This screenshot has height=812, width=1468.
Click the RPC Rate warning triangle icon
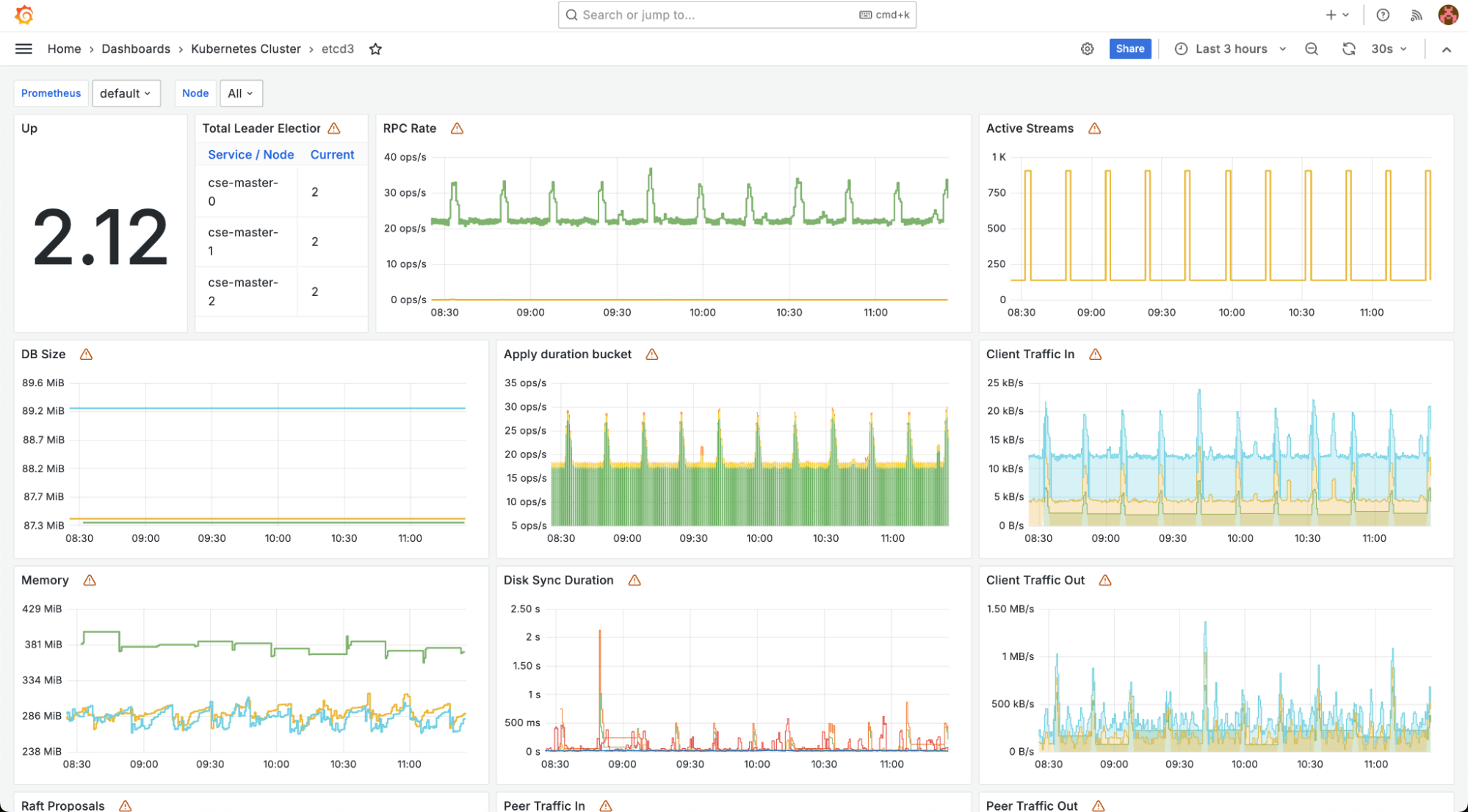coord(457,128)
